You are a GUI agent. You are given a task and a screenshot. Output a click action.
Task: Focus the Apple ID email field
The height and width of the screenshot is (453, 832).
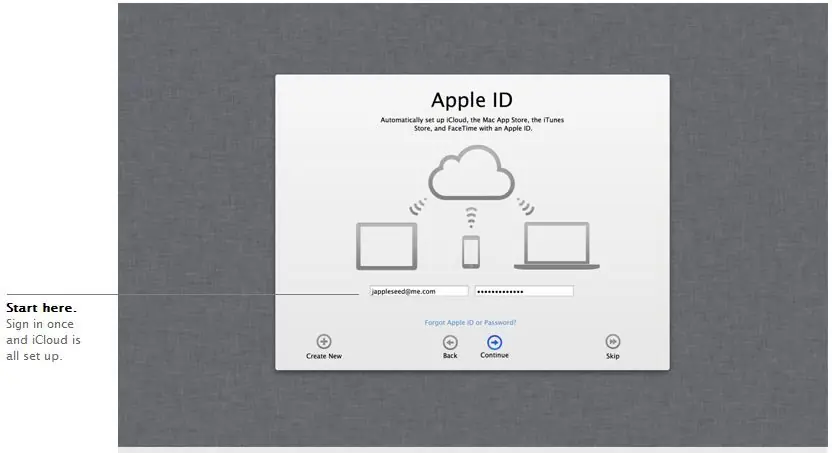(x=419, y=291)
